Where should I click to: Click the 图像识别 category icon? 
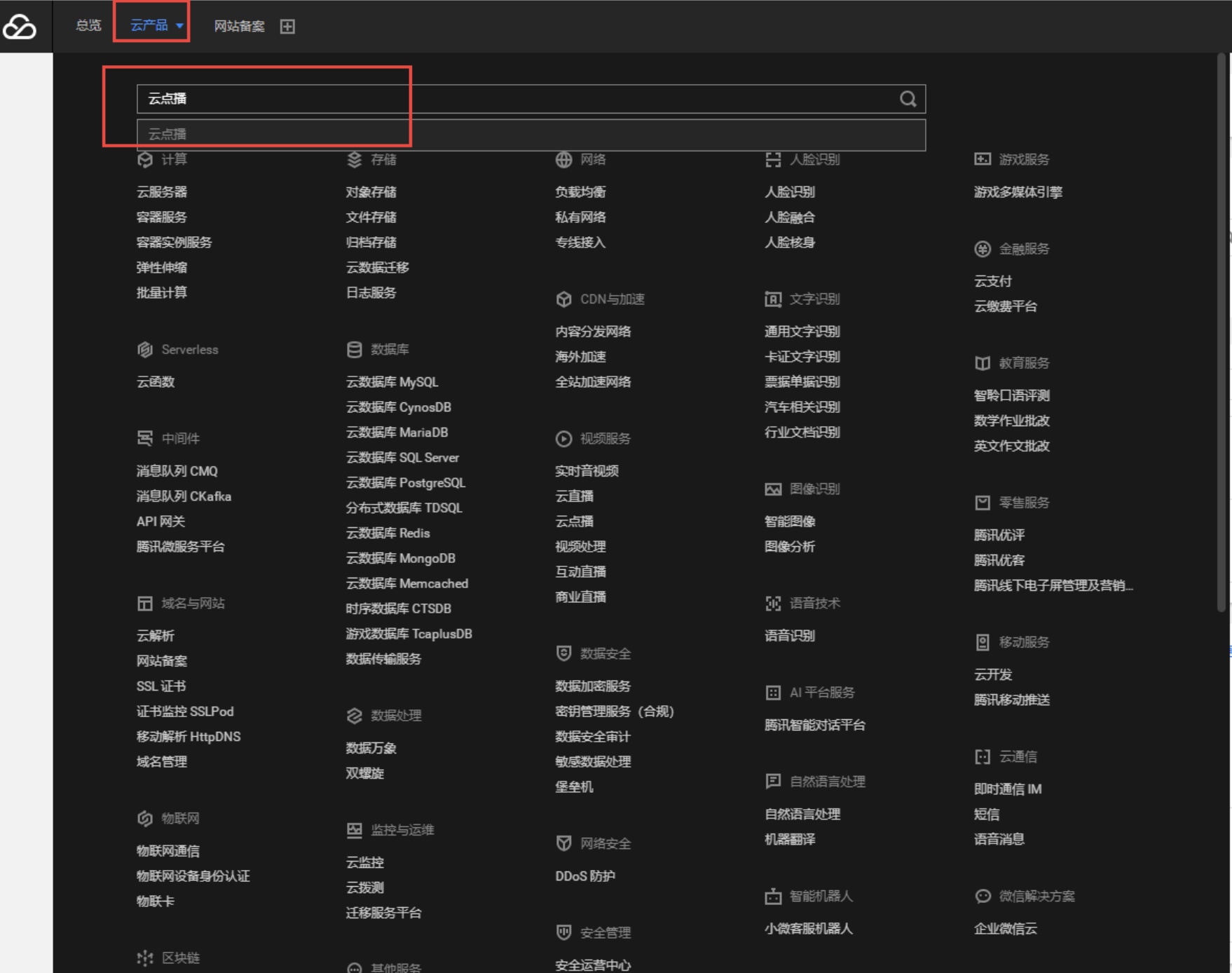pos(773,489)
